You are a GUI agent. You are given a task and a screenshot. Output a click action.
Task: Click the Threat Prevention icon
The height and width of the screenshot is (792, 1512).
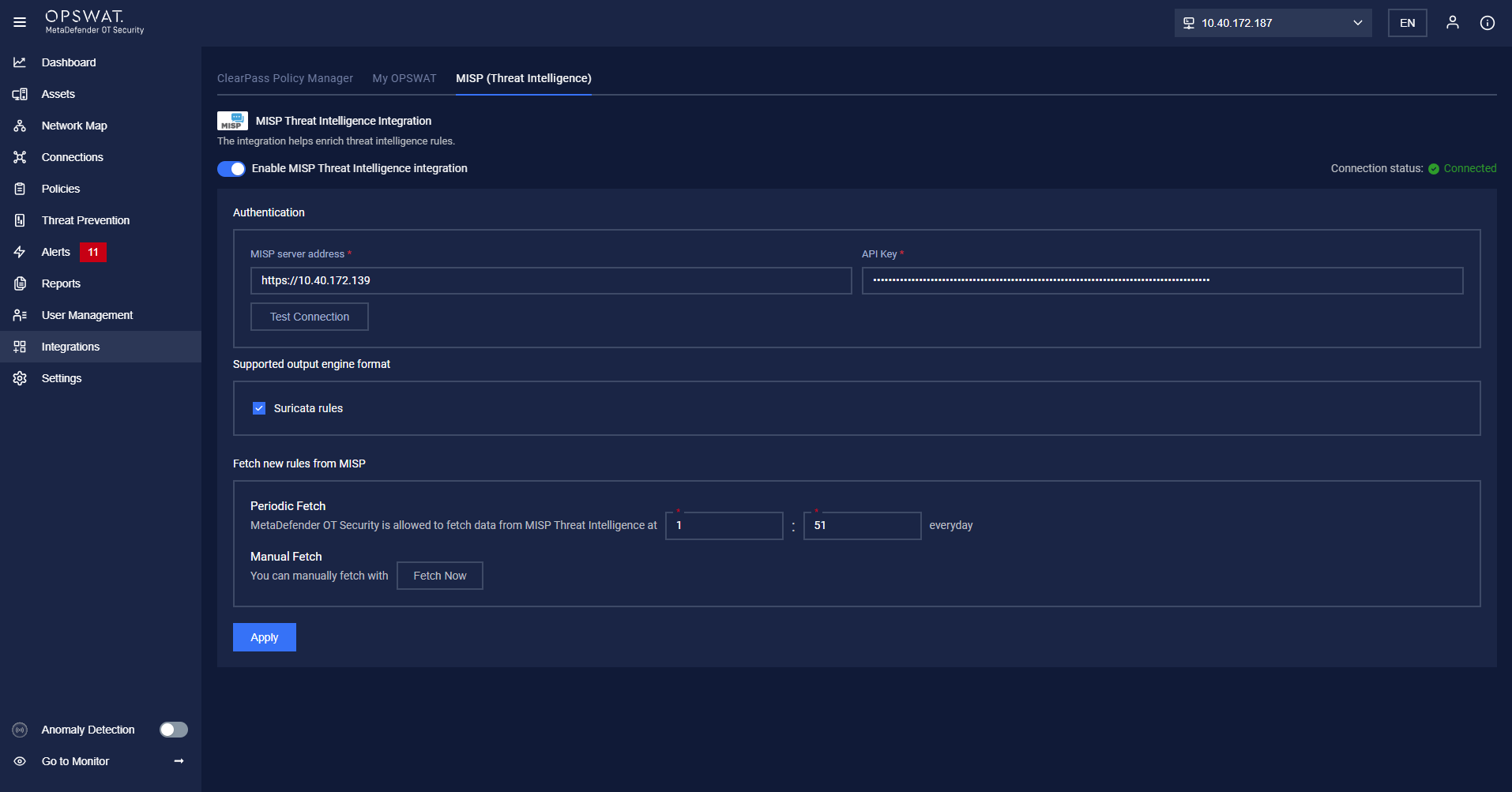(x=20, y=220)
